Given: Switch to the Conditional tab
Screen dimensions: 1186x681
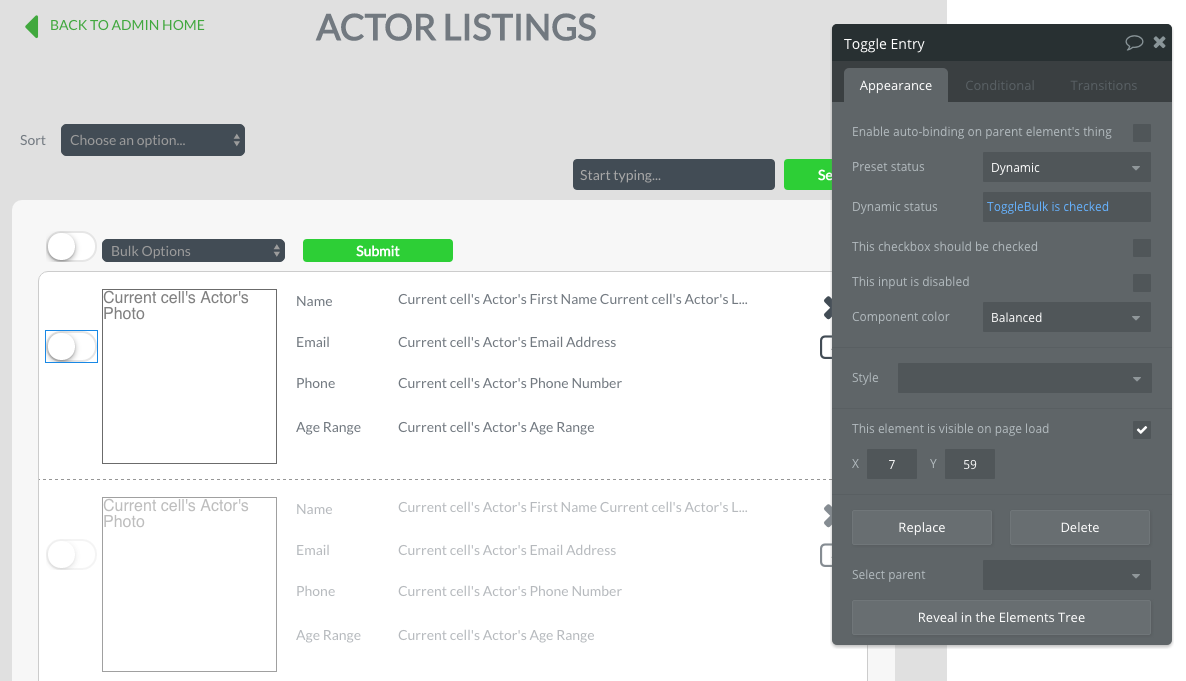Looking at the screenshot, I should 999,85.
